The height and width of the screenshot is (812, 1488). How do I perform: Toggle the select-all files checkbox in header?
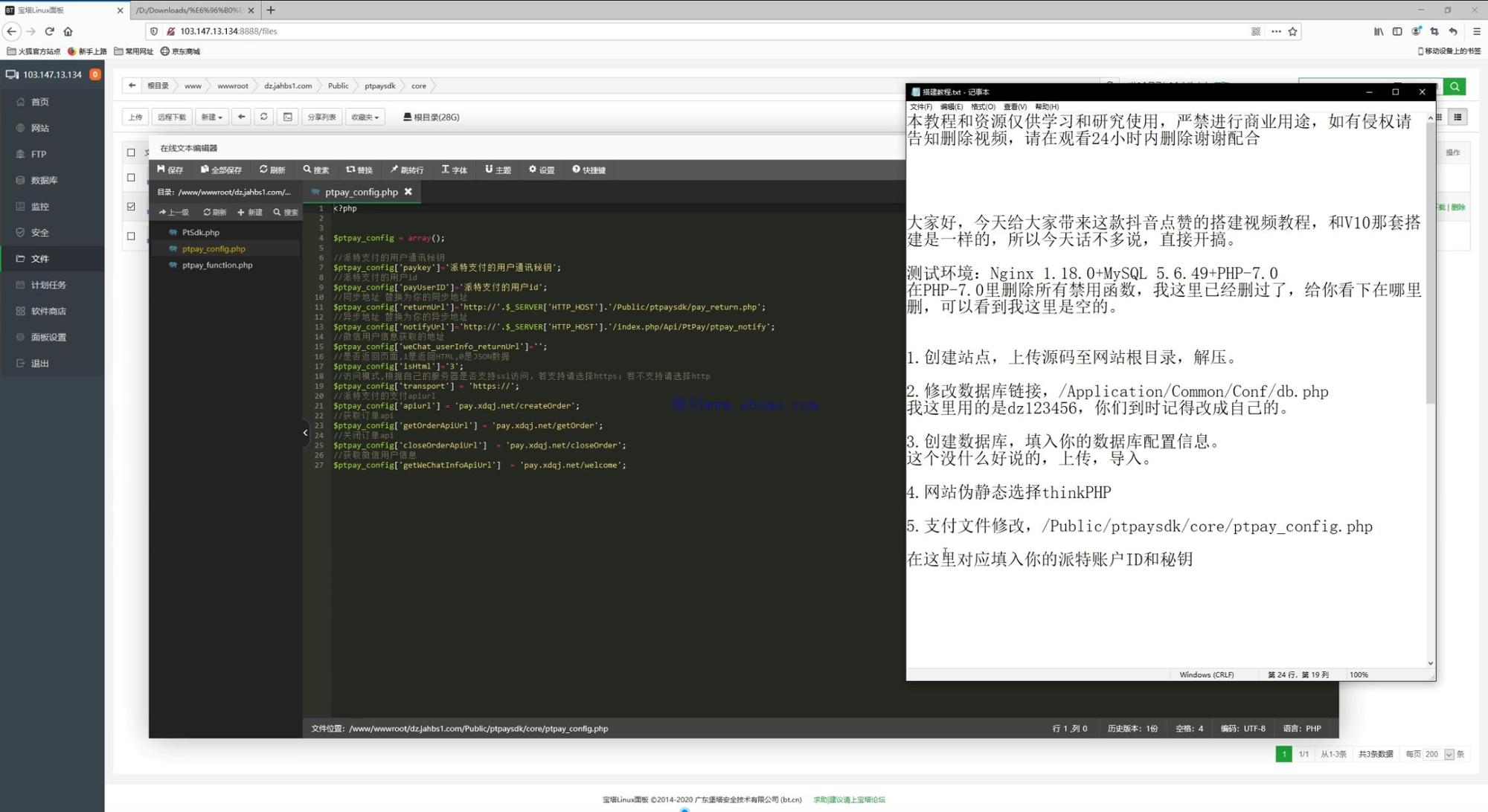point(131,152)
